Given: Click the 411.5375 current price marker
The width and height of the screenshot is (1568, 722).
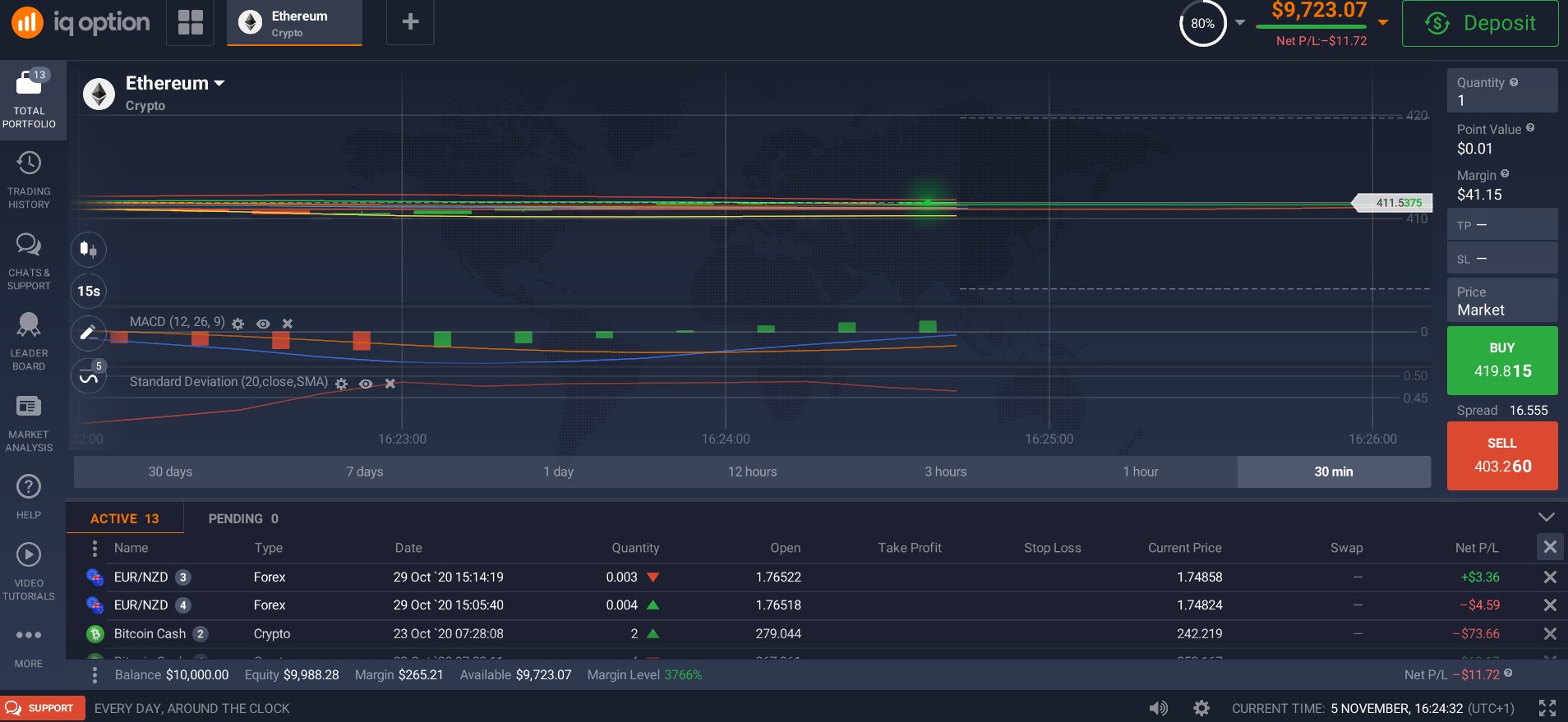Looking at the screenshot, I should [x=1394, y=202].
